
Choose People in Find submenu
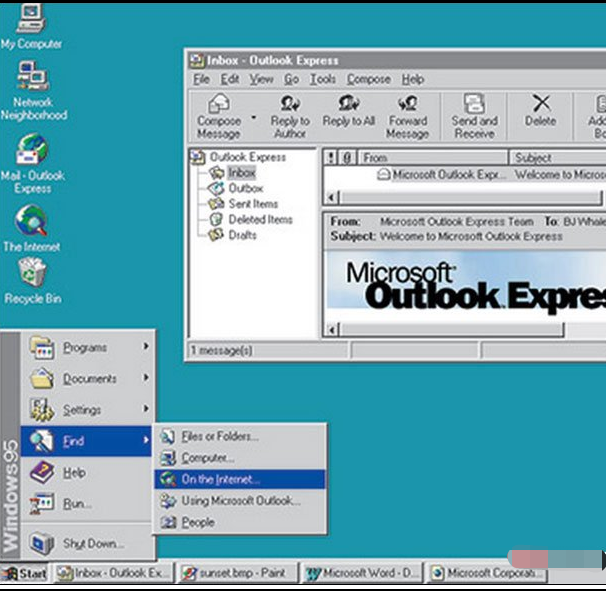coord(240,523)
